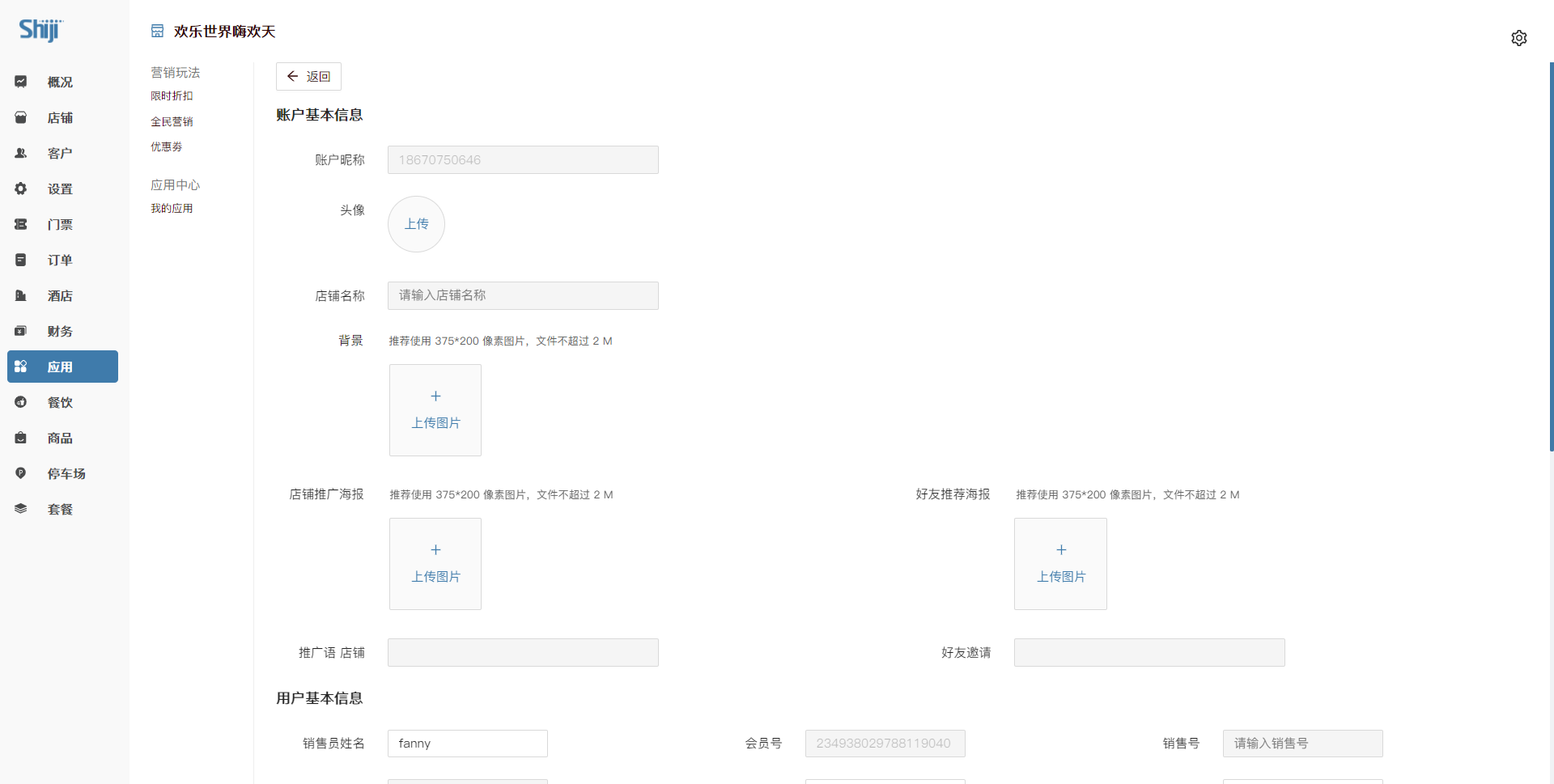Click the 应用中心 group heading

[175, 185]
